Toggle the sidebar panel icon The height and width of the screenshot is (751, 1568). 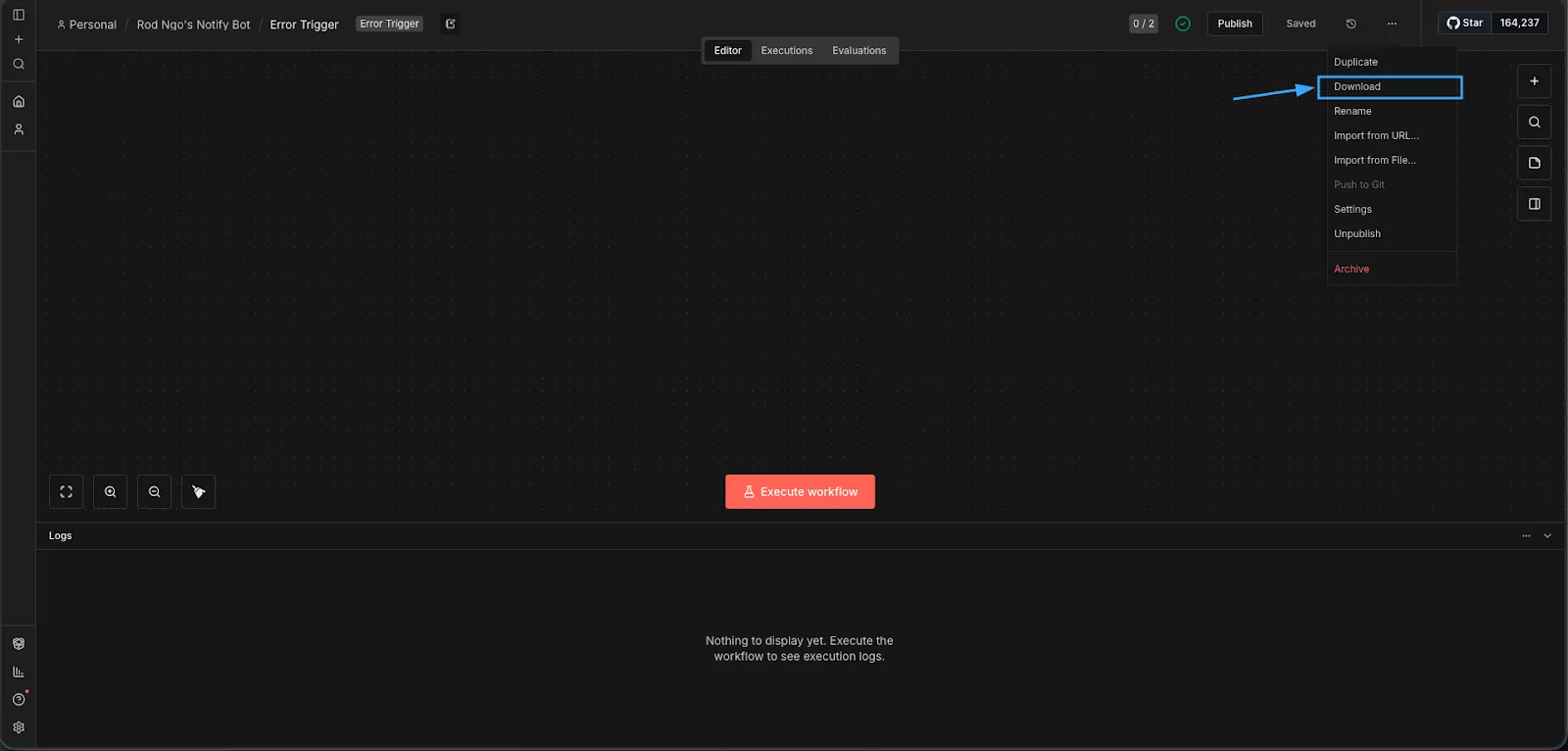point(19,15)
